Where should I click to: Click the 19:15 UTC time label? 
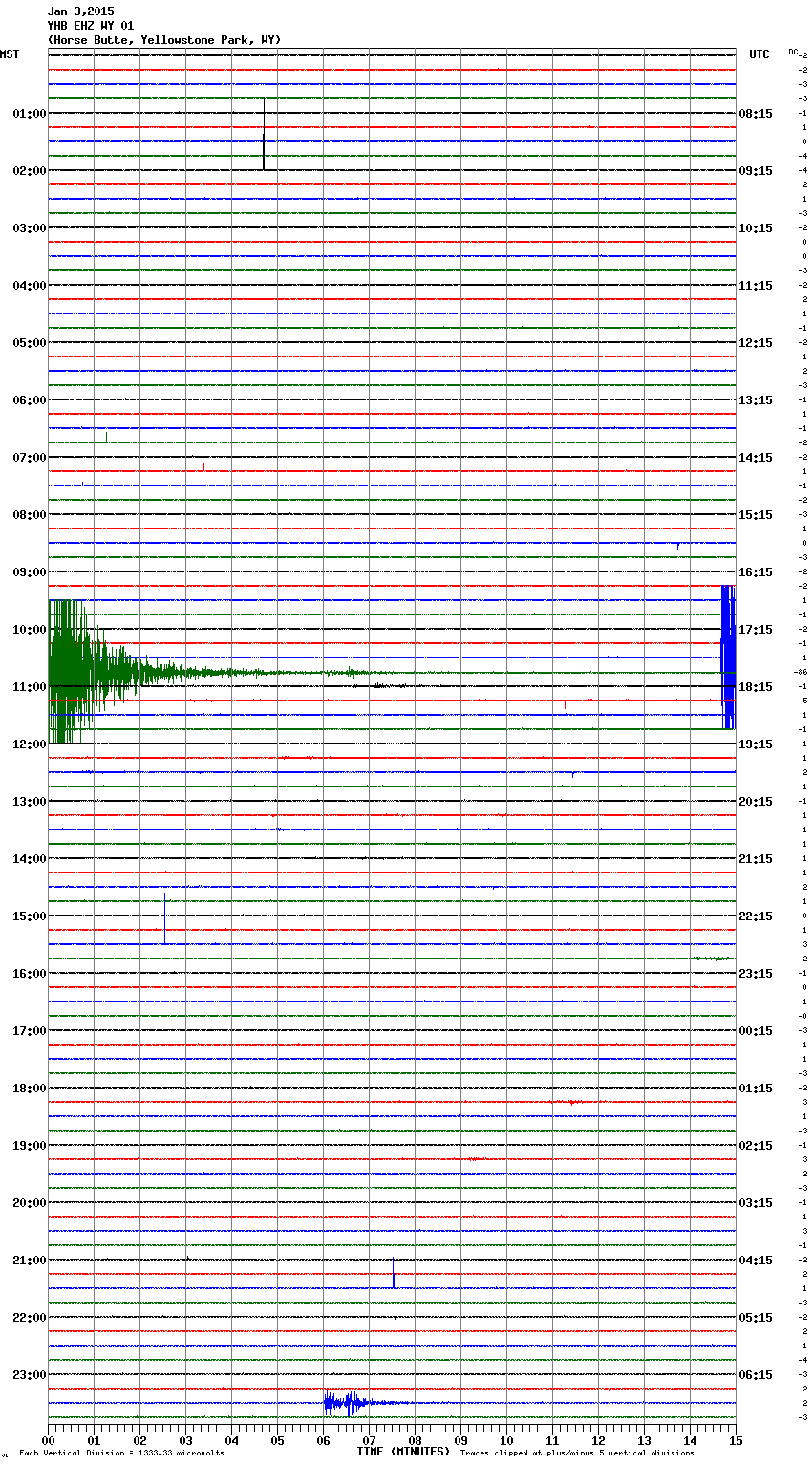click(756, 744)
